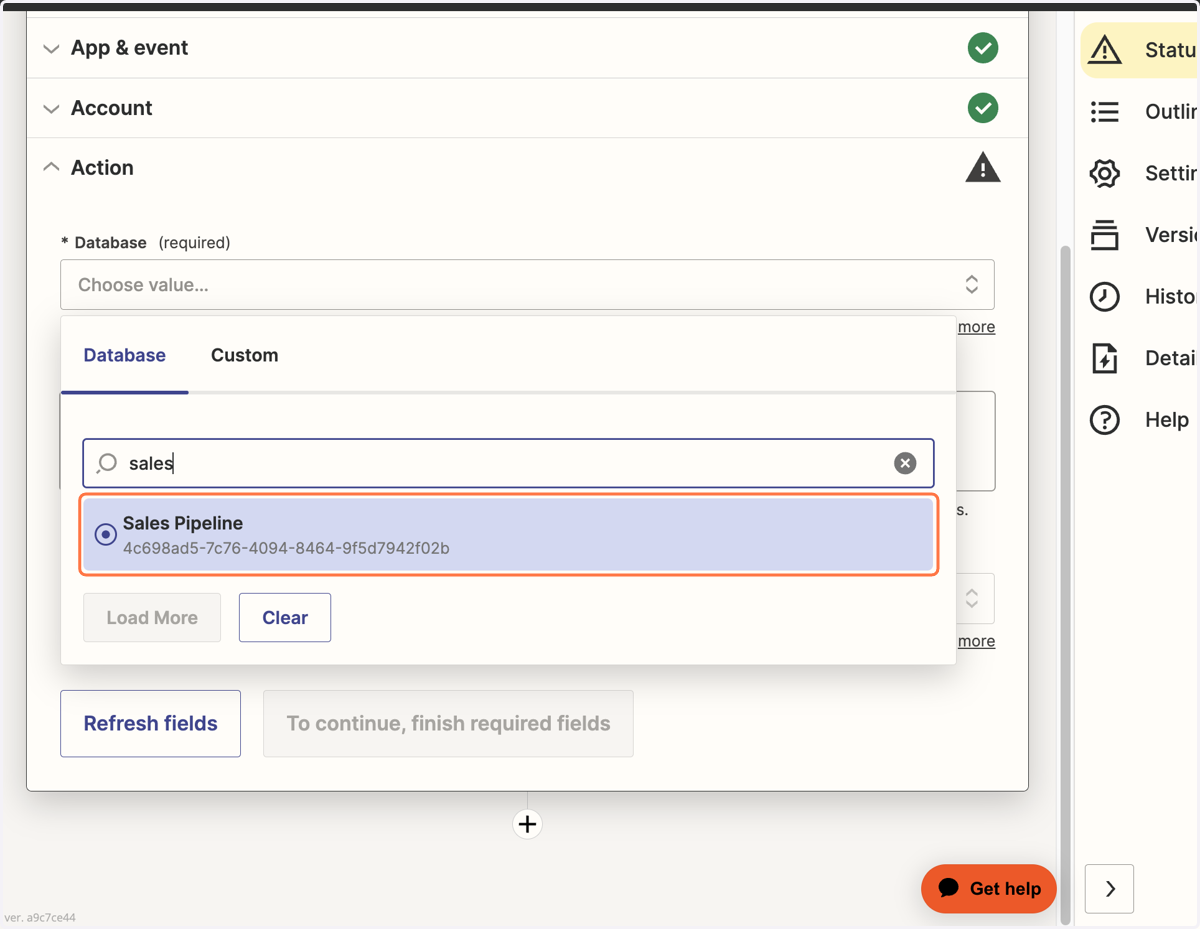Open the Get help chat button
The image size is (1200, 929).
[x=989, y=889]
